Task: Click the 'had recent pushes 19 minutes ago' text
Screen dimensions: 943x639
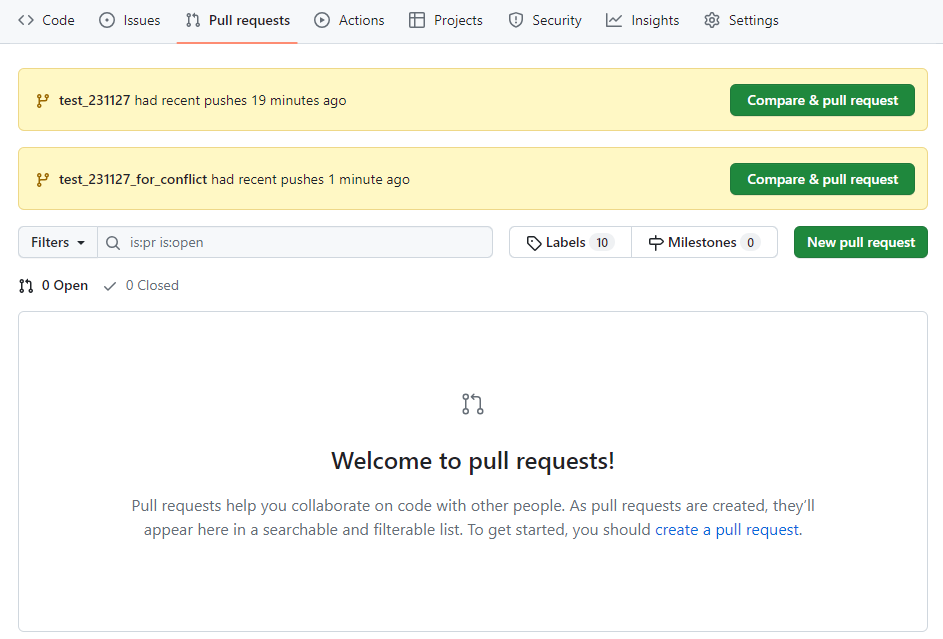Action: [x=241, y=100]
